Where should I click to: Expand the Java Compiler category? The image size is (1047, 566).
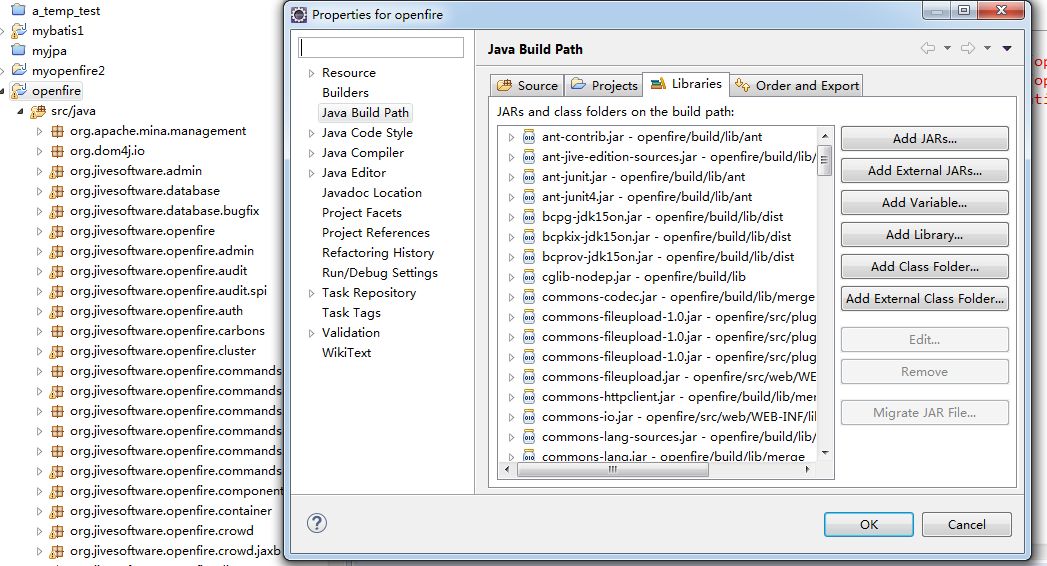pos(311,154)
